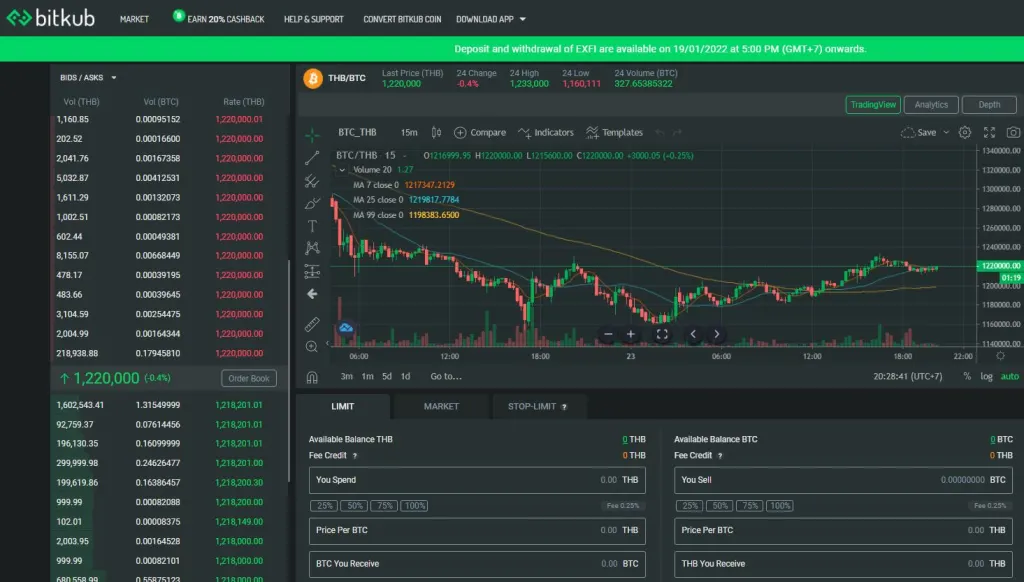Switch to the TradingView chart view
Viewport: 1024px width, 582px height.
tap(873, 105)
